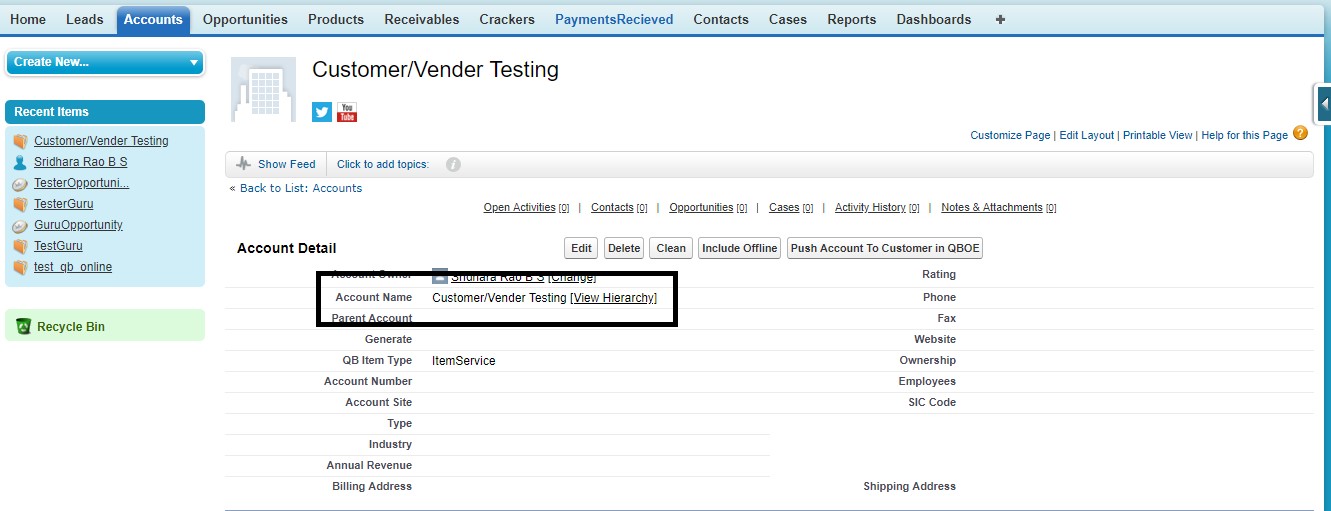Expand the collapsed right sidebar arrow
This screenshot has width=1331, height=511.
pos(1323,103)
